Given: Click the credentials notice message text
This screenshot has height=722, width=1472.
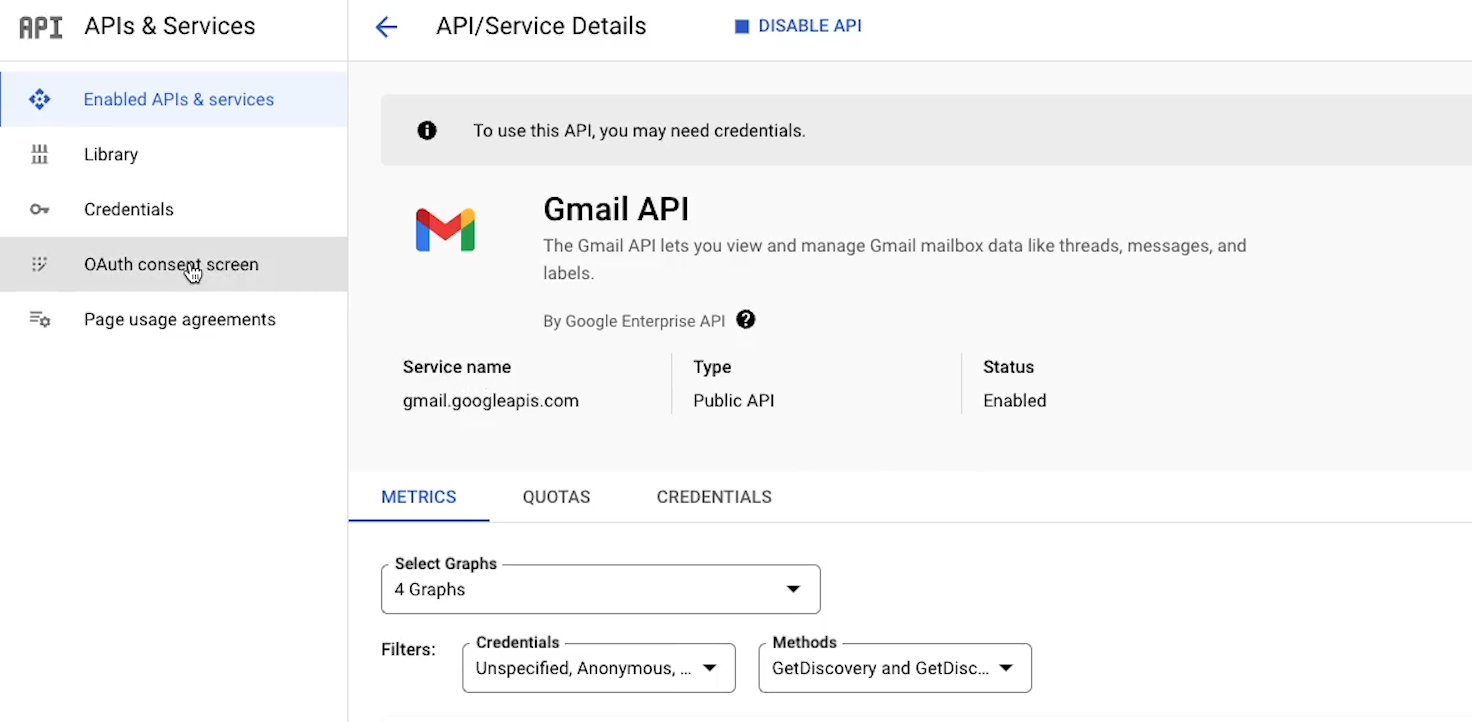Looking at the screenshot, I should pyautogui.click(x=639, y=130).
